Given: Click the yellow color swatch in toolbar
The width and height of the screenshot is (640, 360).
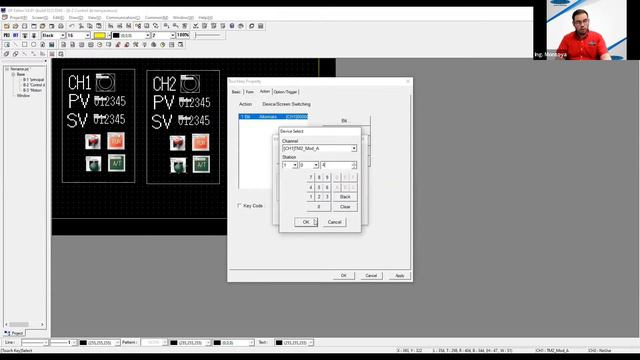Looking at the screenshot, I should [100, 36].
